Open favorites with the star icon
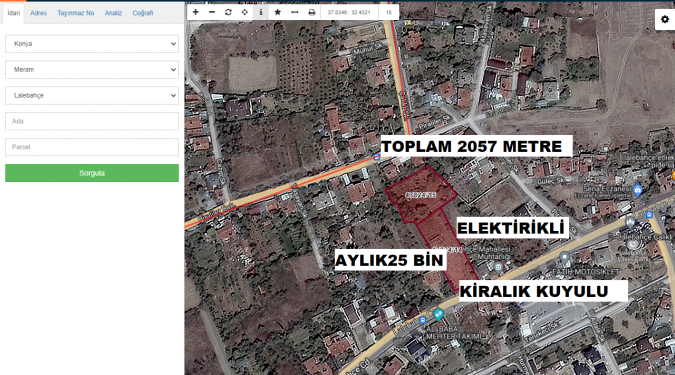 278,12
